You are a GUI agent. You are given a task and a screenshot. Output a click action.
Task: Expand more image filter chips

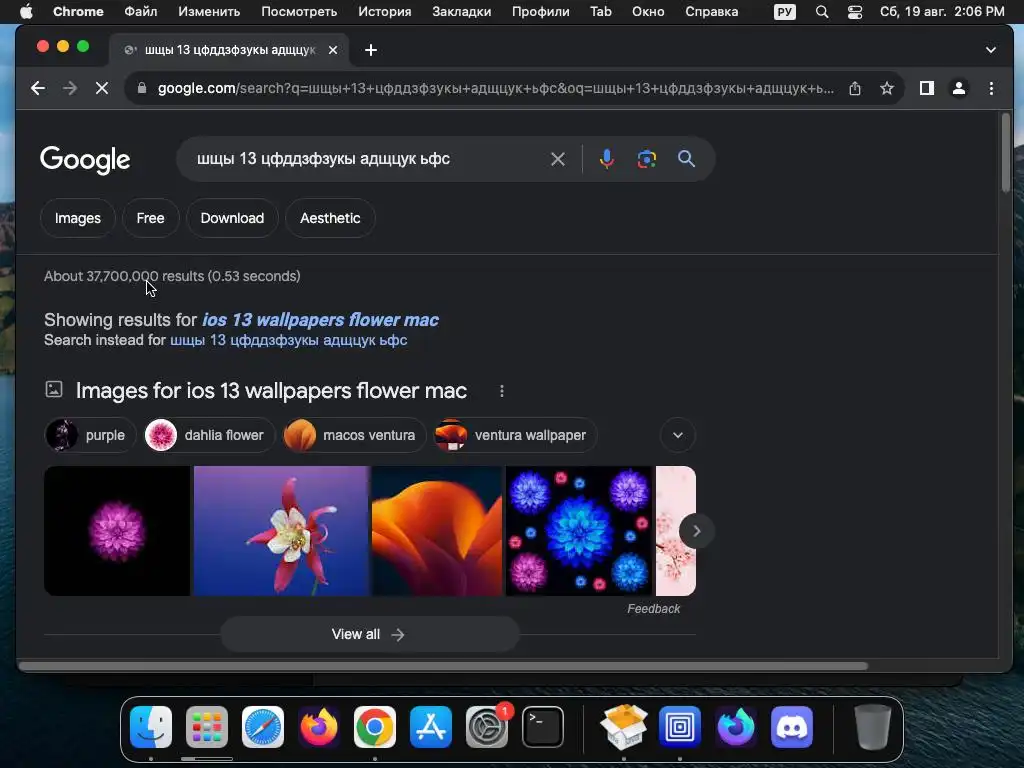pos(678,435)
